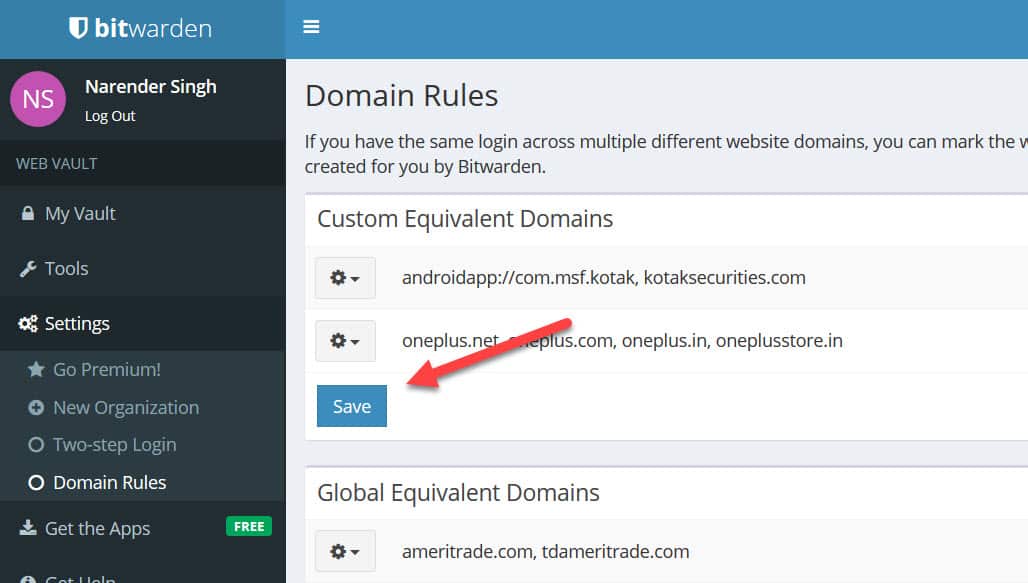Viewport: 1028px width, 583px height.
Task: Toggle the hamburger sidebar menu icon
Action: 311,27
